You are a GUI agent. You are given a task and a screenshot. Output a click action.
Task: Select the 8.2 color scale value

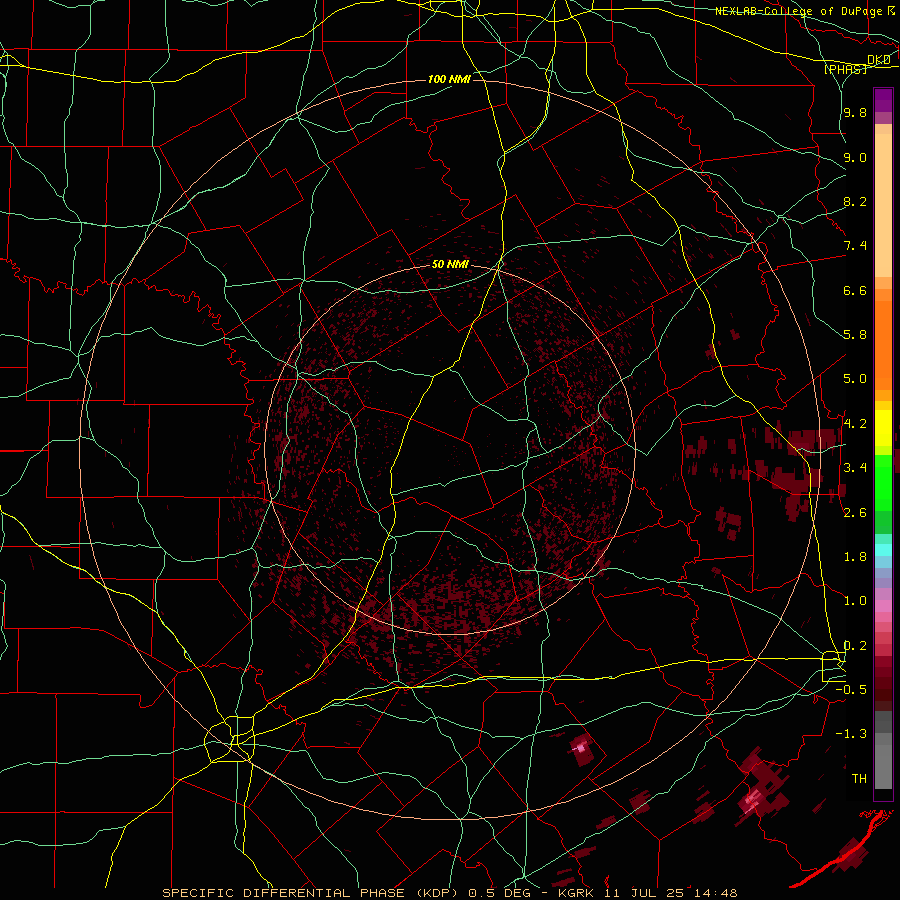tap(855, 201)
